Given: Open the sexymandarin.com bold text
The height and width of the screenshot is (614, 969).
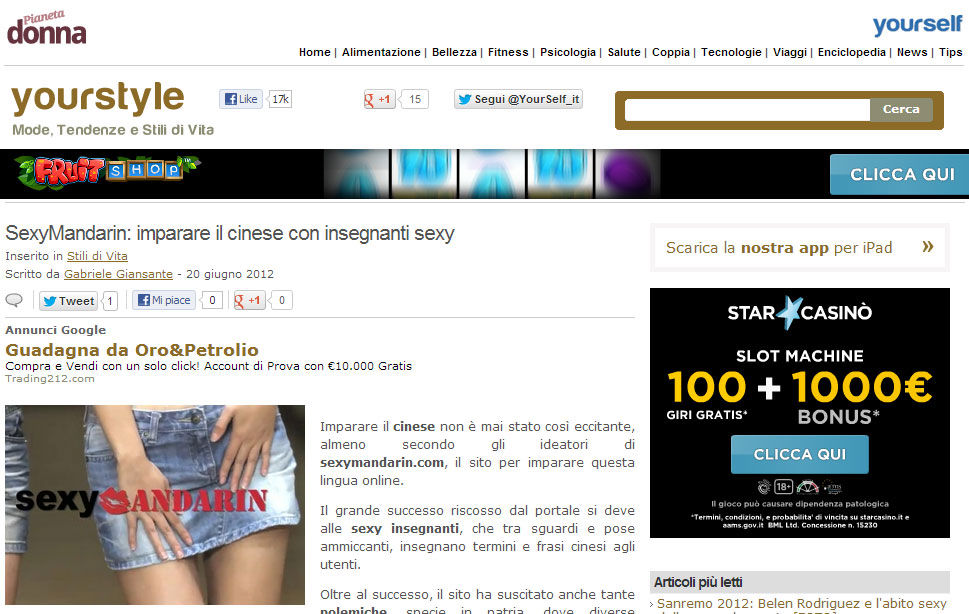Looking at the screenshot, I should (x=382, y=463).
